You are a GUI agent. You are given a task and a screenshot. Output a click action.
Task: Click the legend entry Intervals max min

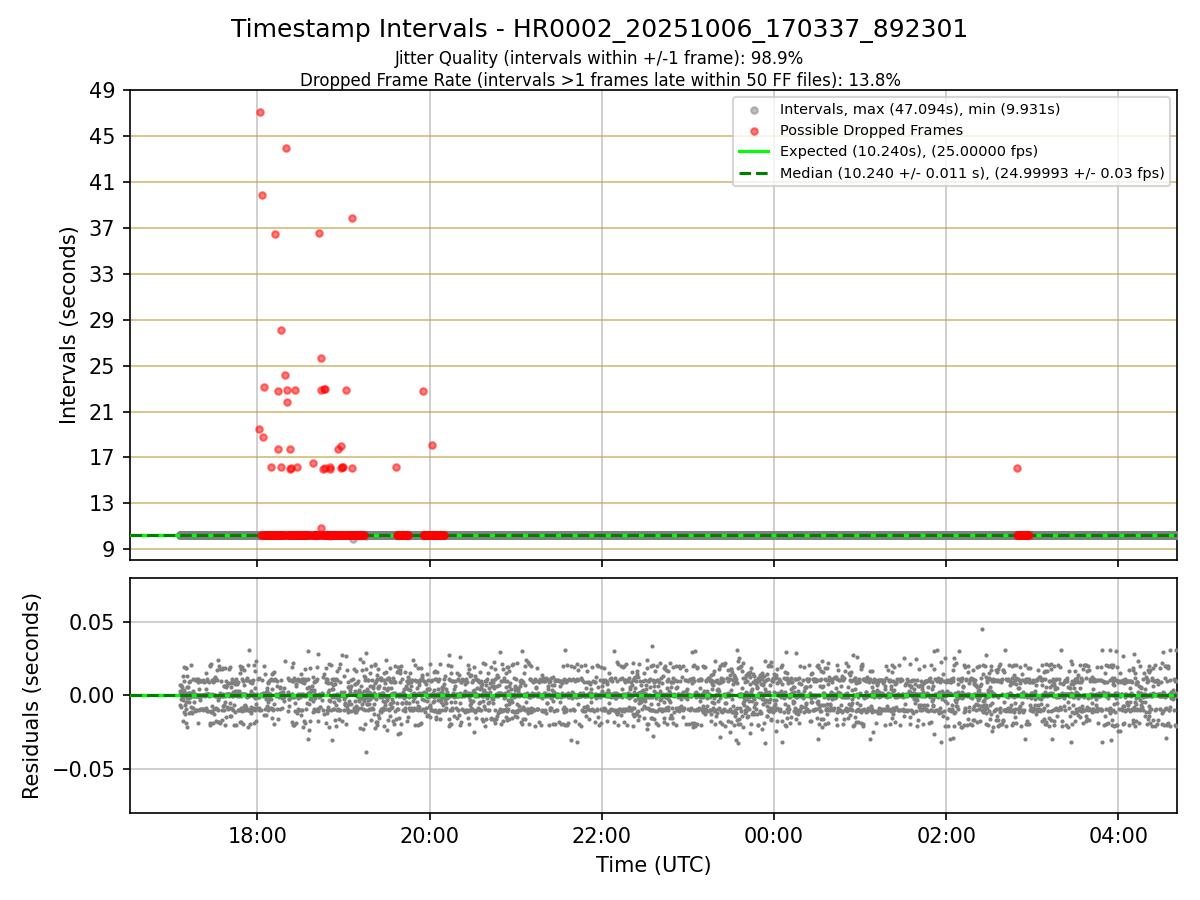click(920, 109)
